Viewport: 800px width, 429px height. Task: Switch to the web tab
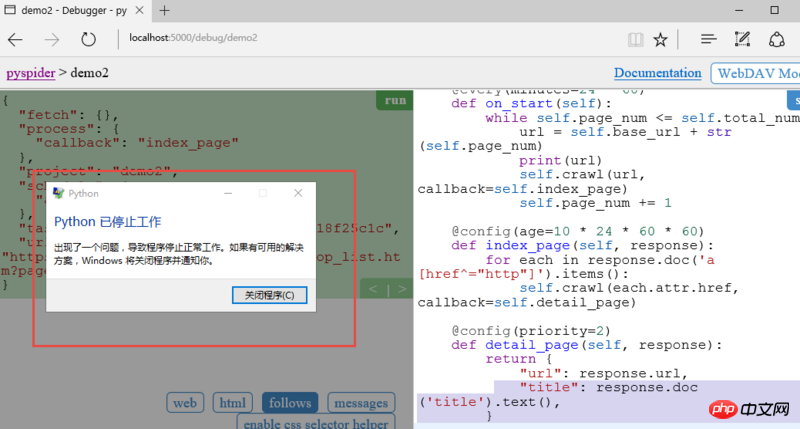(185, 403)
